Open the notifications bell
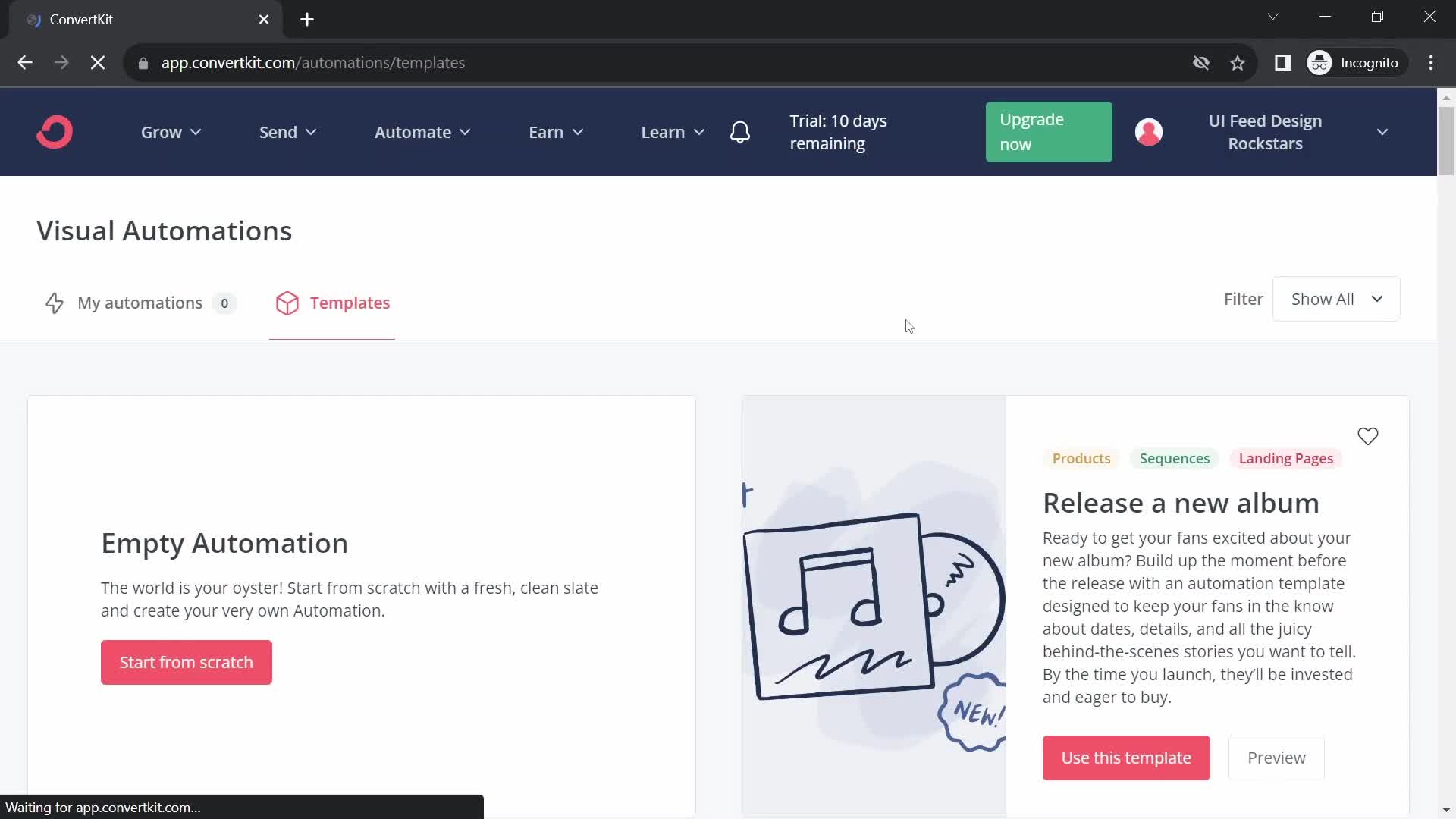This screenshot has height=819, width=1456. [740, 132]
